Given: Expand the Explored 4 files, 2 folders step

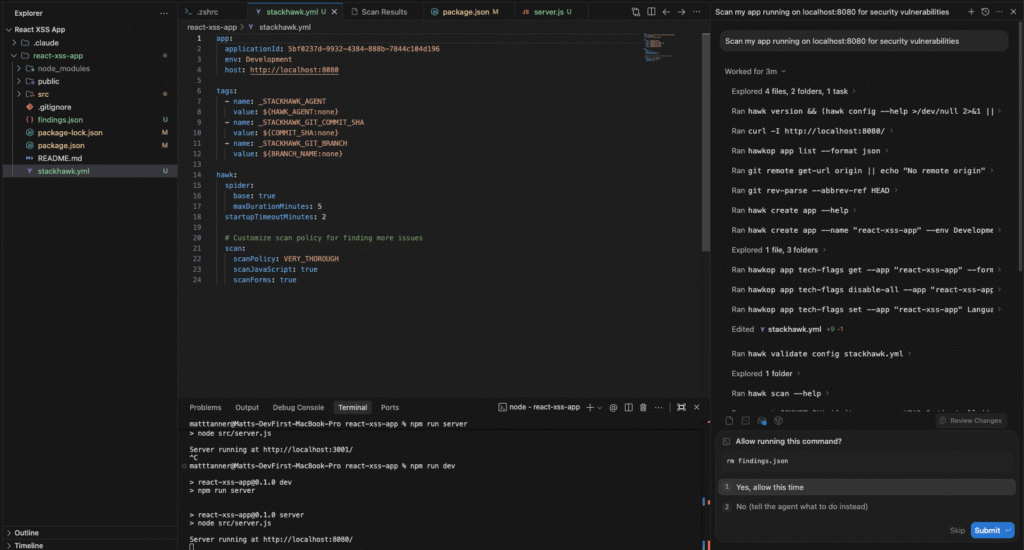Looking at the screenshot, I should [x=793, y=91].
